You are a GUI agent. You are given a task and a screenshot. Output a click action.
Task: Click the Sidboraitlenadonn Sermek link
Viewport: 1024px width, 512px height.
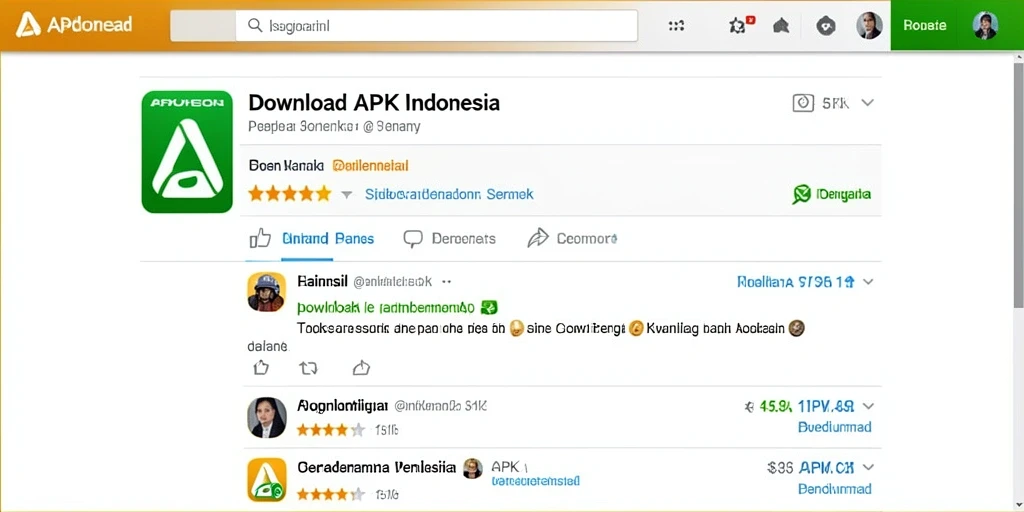[449, 194]
